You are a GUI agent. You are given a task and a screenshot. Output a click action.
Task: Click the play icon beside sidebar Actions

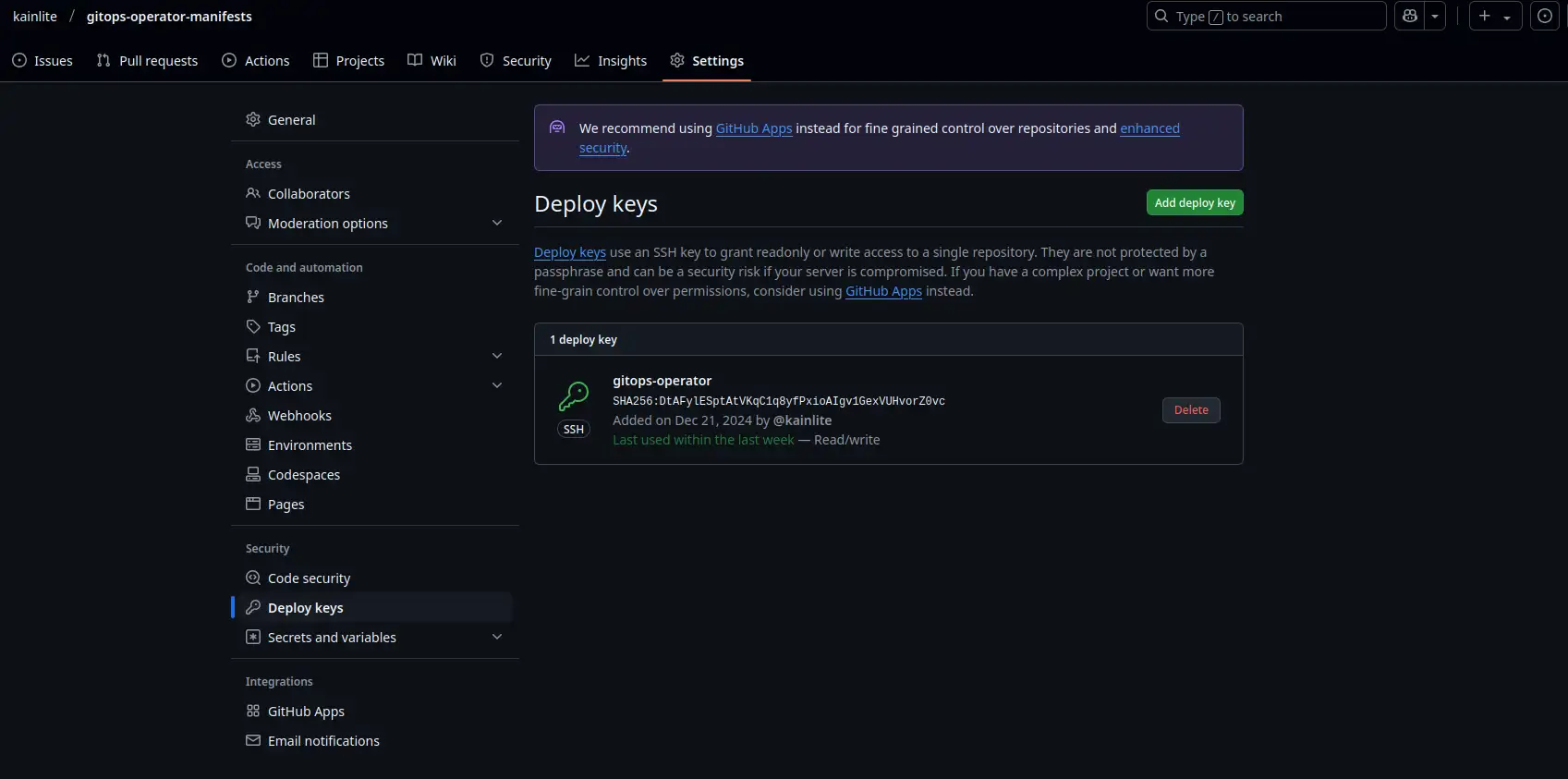[x=253, y=385]
